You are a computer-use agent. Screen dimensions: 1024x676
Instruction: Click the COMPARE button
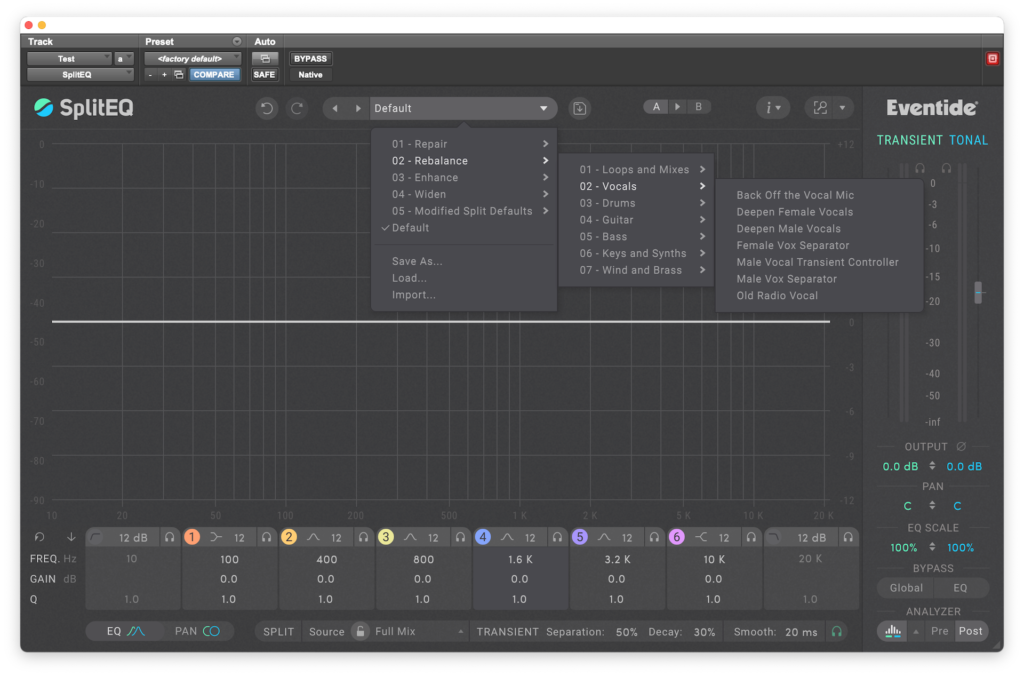tap(214, 74)
